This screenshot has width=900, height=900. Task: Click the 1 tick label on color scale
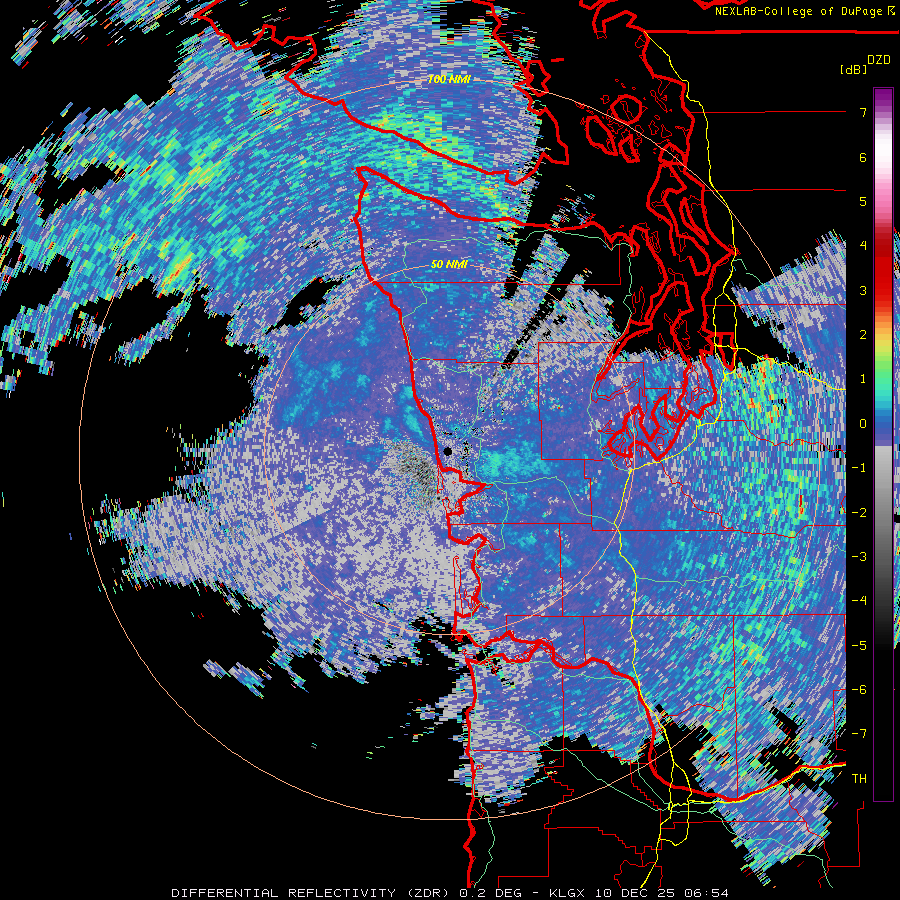[x=863, y=379]
